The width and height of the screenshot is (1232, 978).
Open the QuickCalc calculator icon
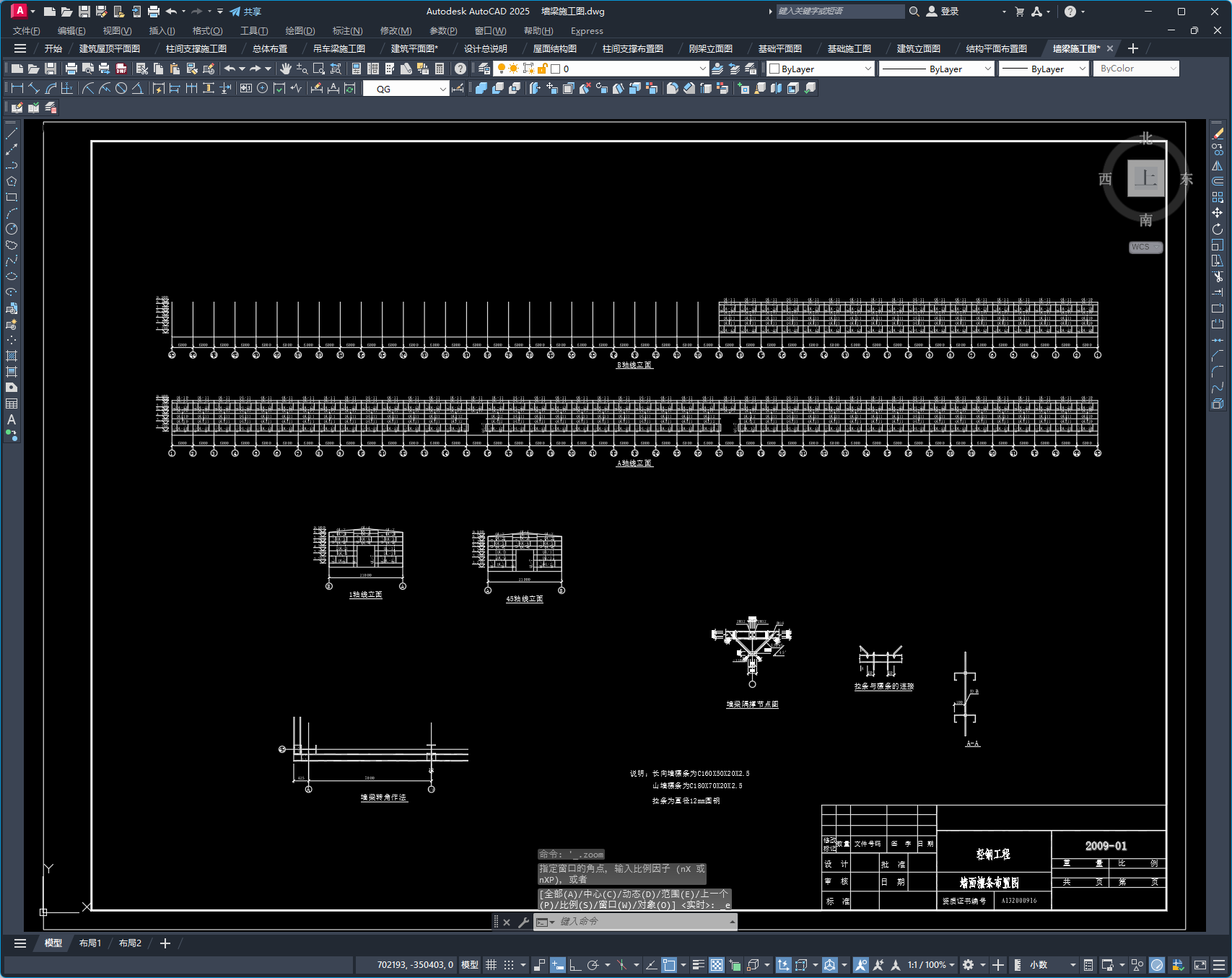[x=440, y=69]
